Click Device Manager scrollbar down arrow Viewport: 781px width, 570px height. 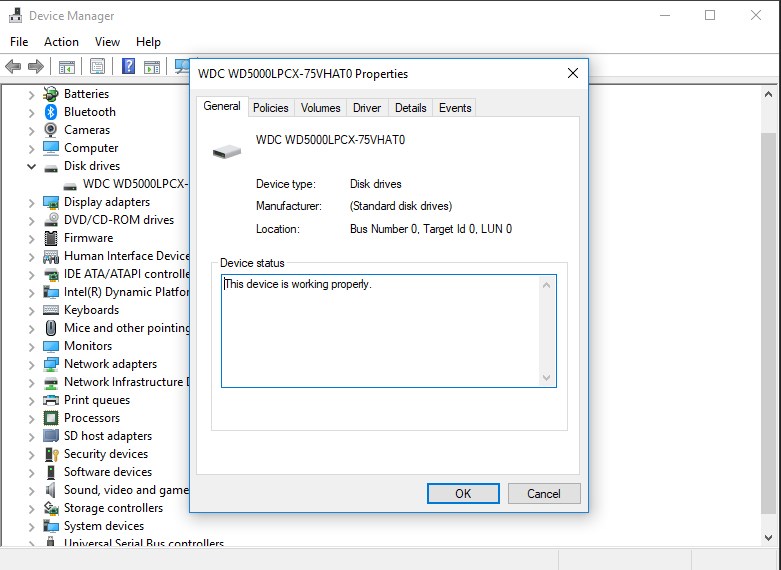(768, 538)
